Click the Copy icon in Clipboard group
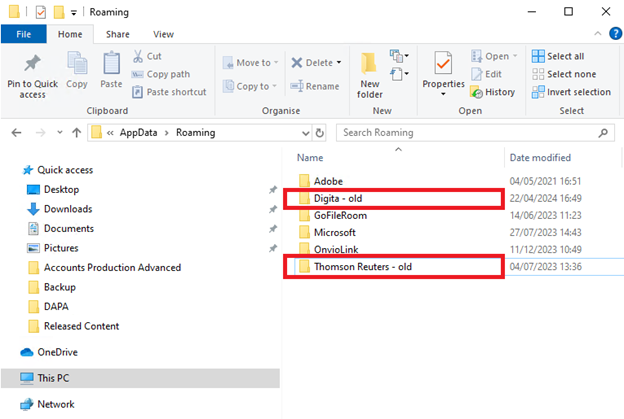 pos(77,66)
